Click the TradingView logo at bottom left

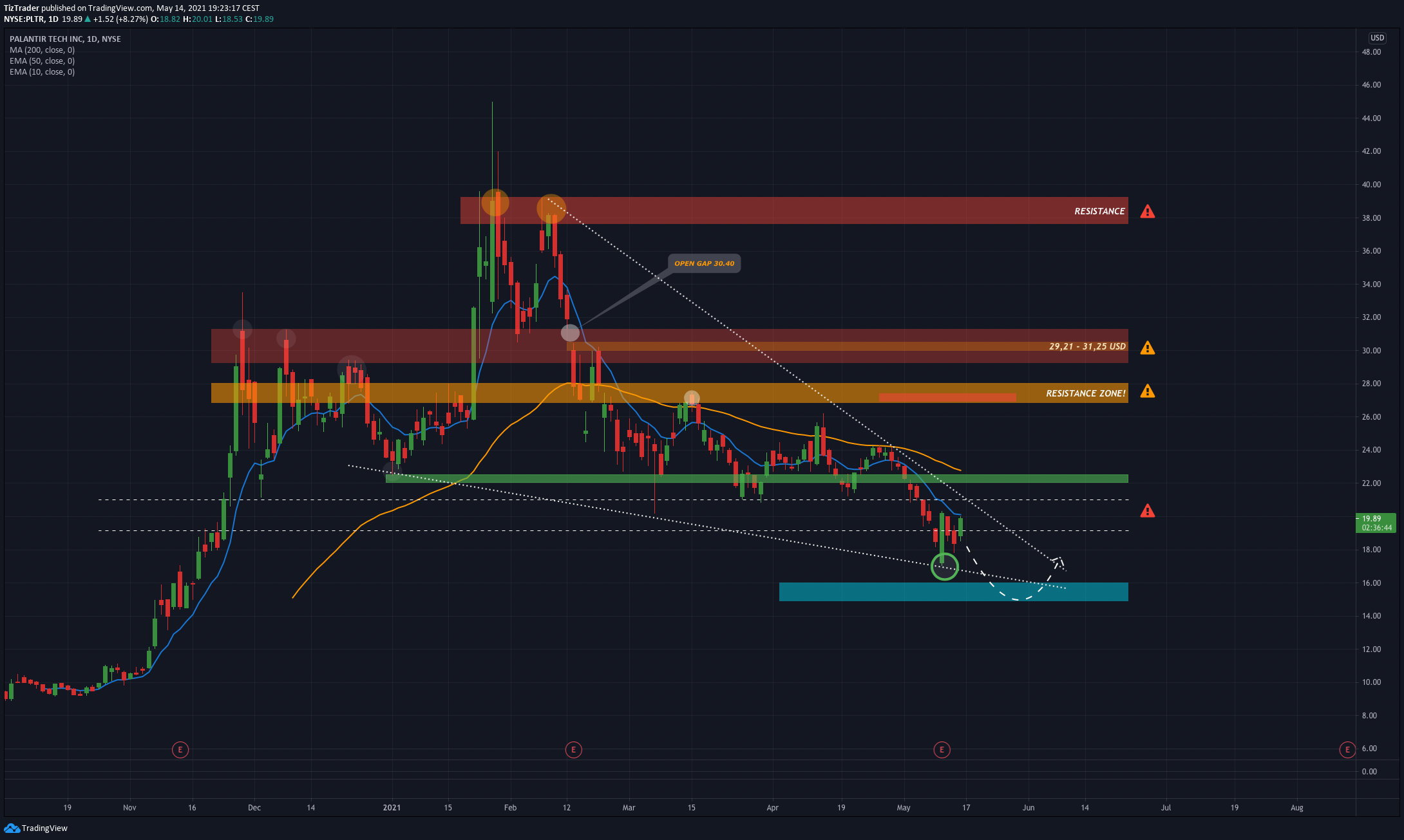coord(36,828)
